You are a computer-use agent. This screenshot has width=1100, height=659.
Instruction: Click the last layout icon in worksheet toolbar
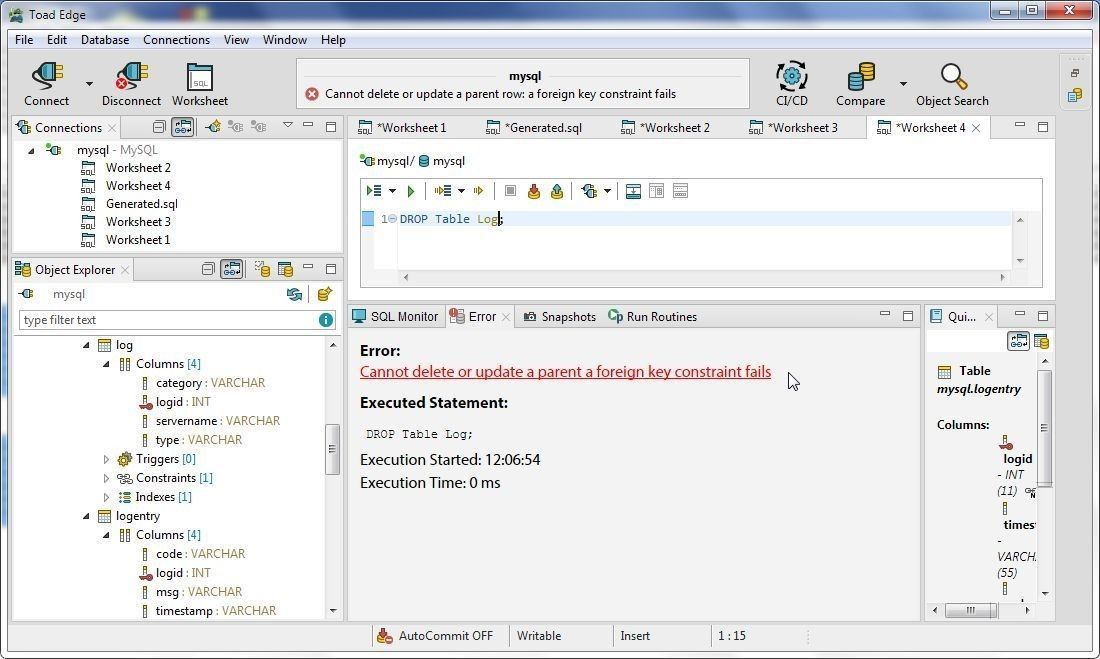[x=680, y=191]
